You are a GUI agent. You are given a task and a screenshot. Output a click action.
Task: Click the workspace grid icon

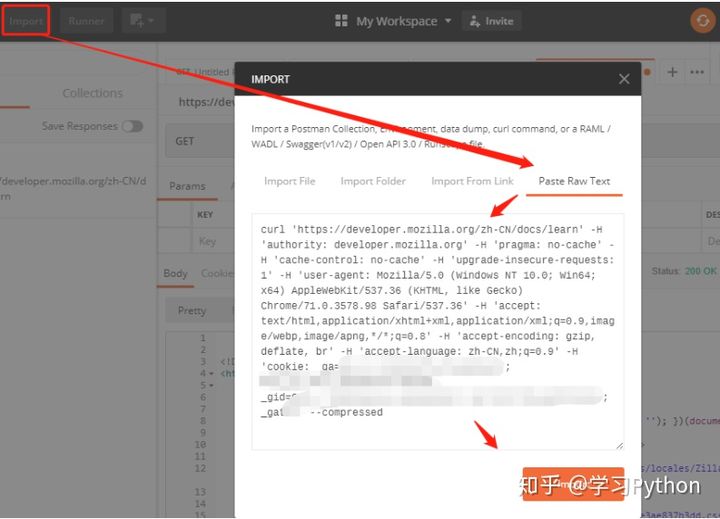341,21
